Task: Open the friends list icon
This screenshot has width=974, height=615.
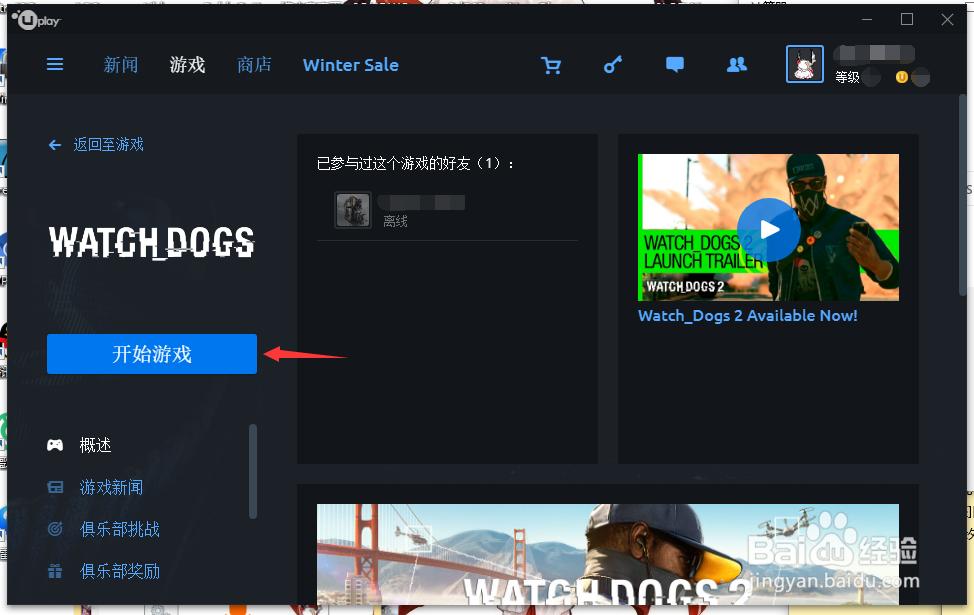Action: [x=737, y=64]
